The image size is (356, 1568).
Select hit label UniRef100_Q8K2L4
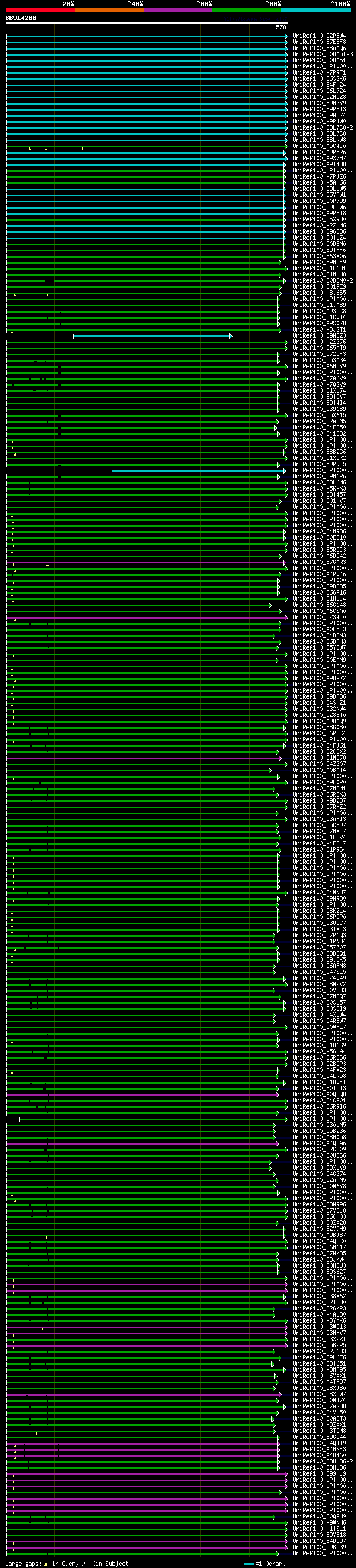click(319, 911)
